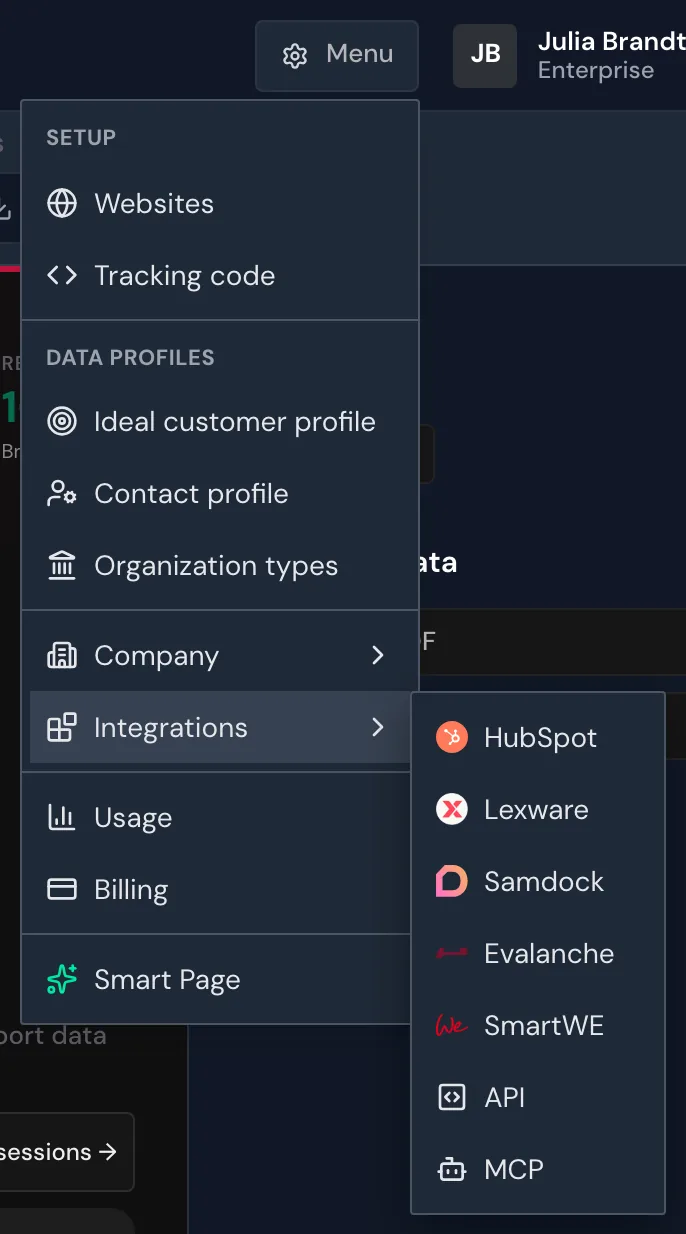Click the Smart Page sparkle icon
Viewport: 686px width, 1234px height.
pyautogui.click(x=62, y=980)
